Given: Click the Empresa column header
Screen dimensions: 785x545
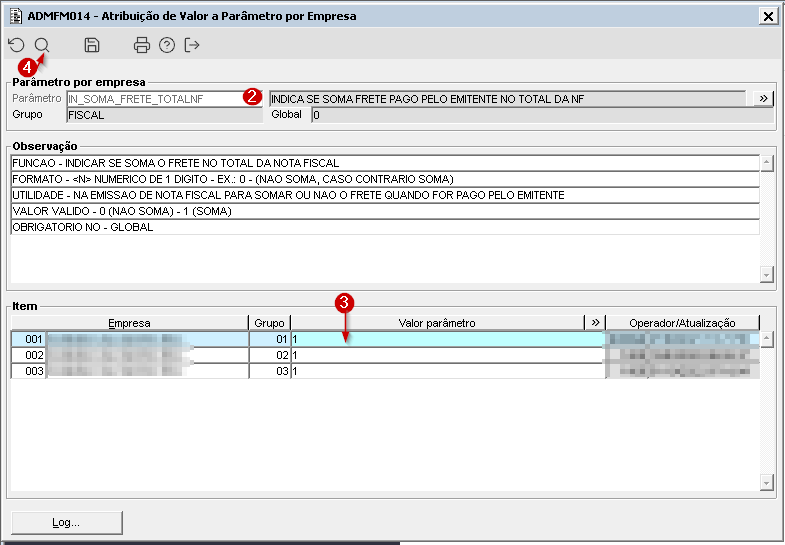Looking at the screenshot, I should 130,323.
